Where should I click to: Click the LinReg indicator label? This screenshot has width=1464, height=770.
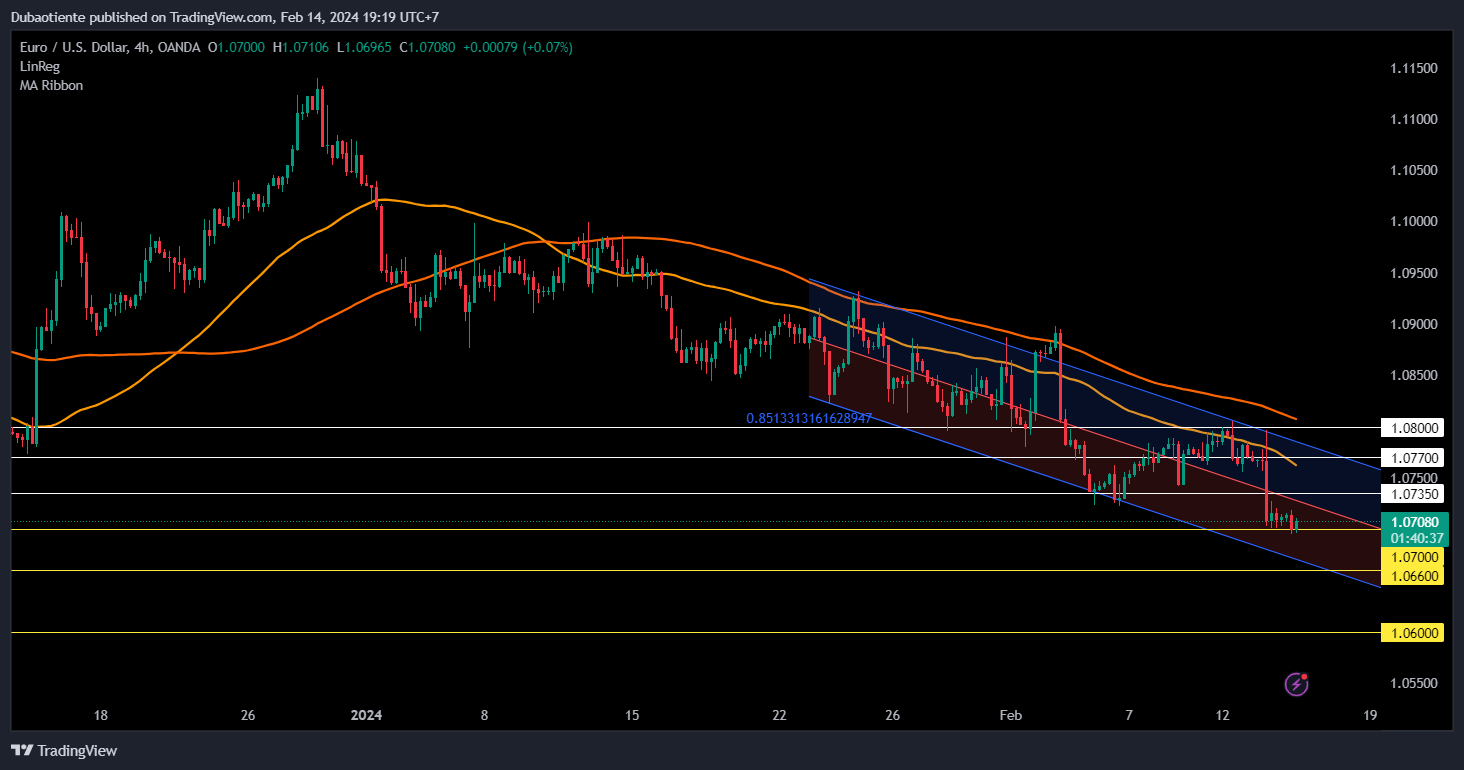tap(40, 66)
